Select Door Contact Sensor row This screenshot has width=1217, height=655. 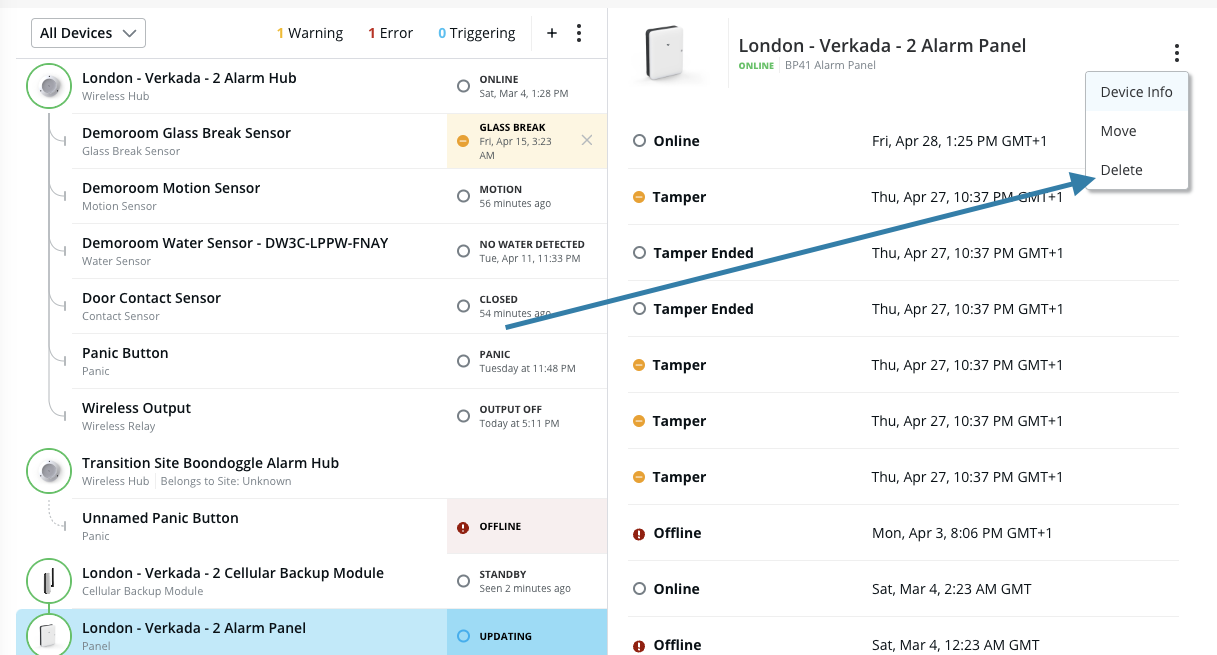[151, 305]
